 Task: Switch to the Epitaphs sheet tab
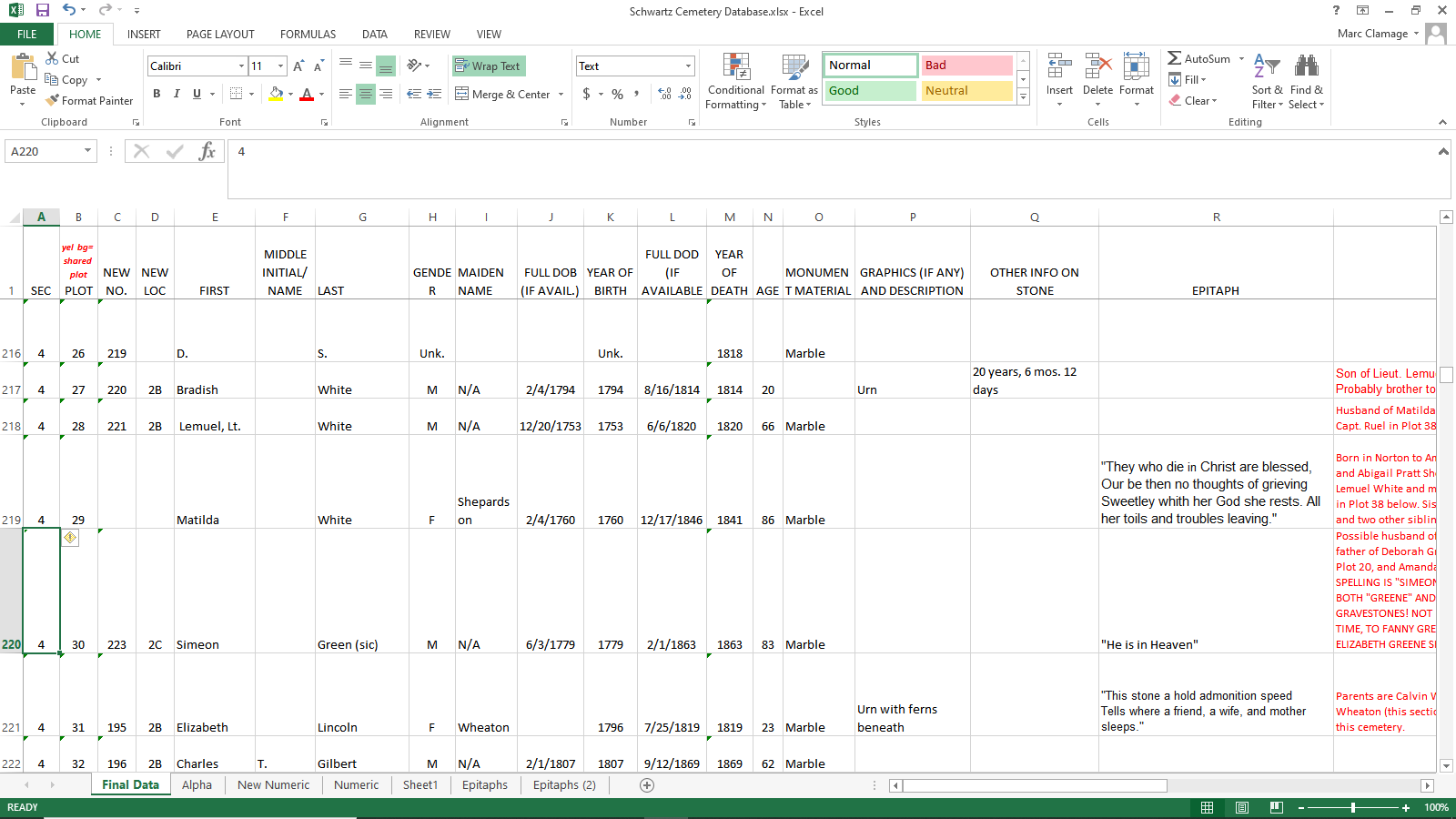484,785
